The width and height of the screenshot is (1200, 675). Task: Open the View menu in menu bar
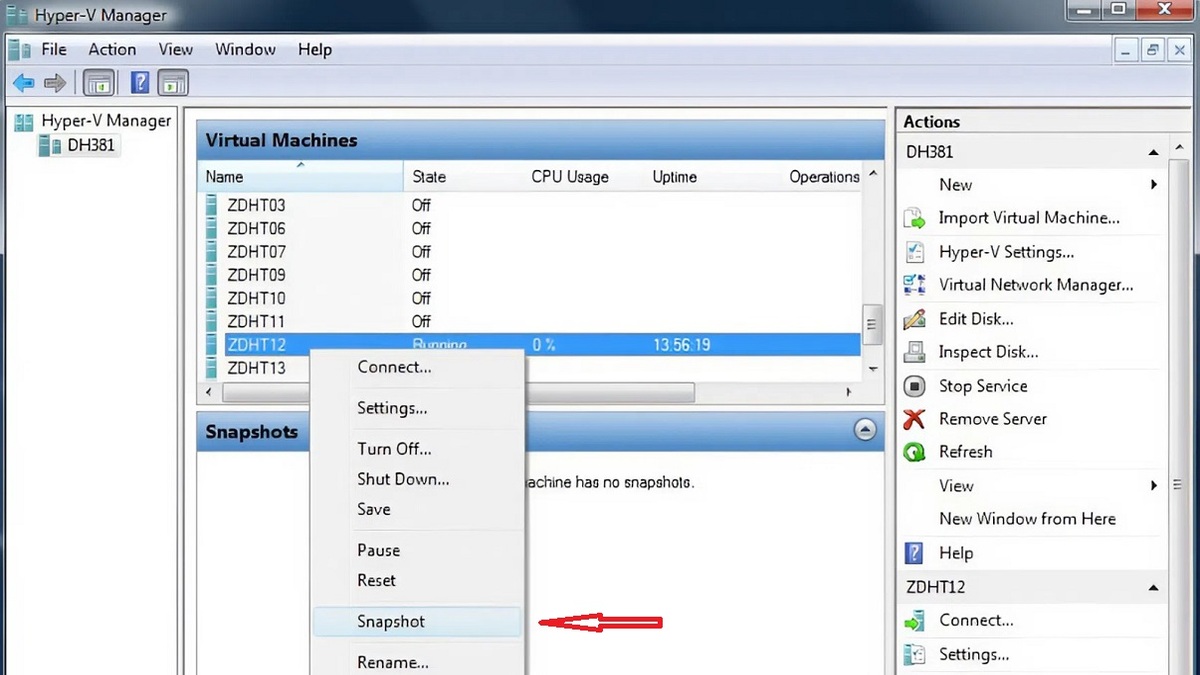click(176, 49)
